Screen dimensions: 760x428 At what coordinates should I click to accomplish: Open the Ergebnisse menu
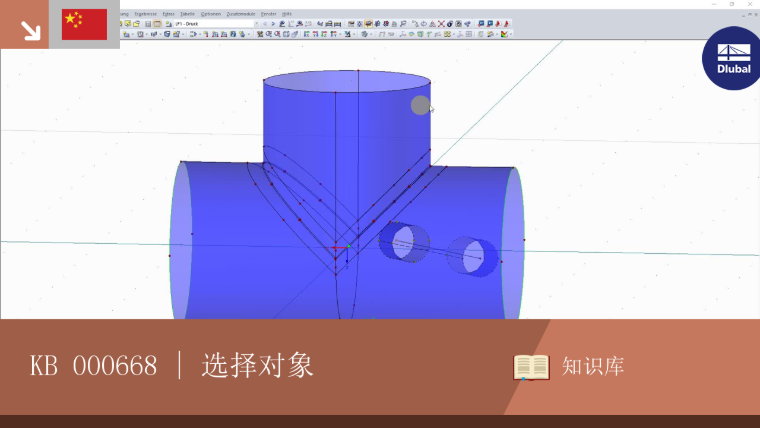(145, 14)
